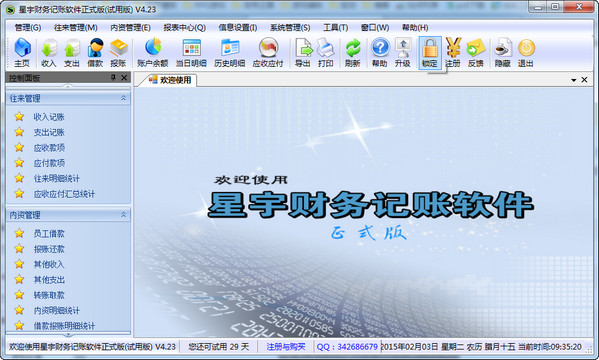Screen dimensions: 599x360
Task: Collapse the 内资管理 sidebar section
Action: (123, 215)
